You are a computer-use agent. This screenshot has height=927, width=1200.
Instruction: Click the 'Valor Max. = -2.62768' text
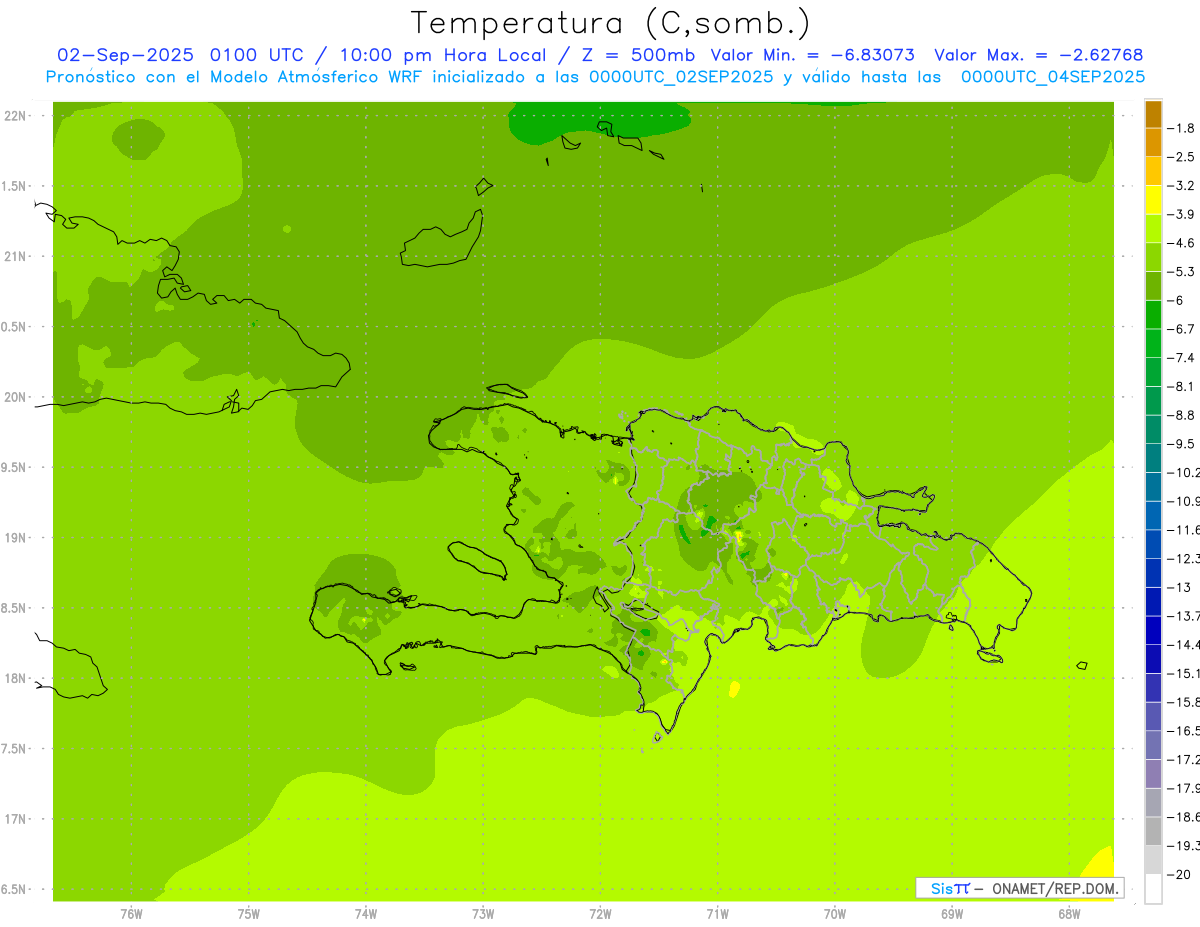click(1038, 55)
